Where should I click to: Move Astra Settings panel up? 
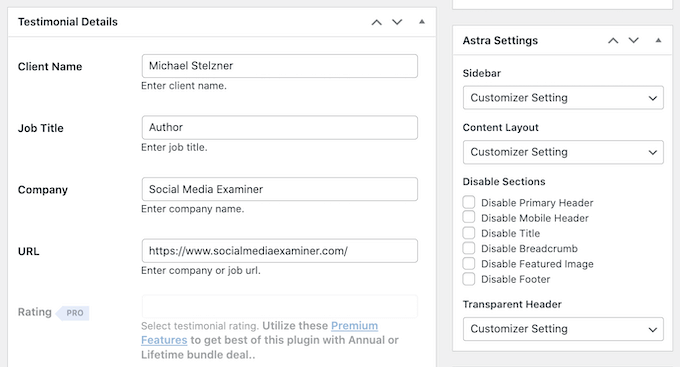(x=613, y=41)
